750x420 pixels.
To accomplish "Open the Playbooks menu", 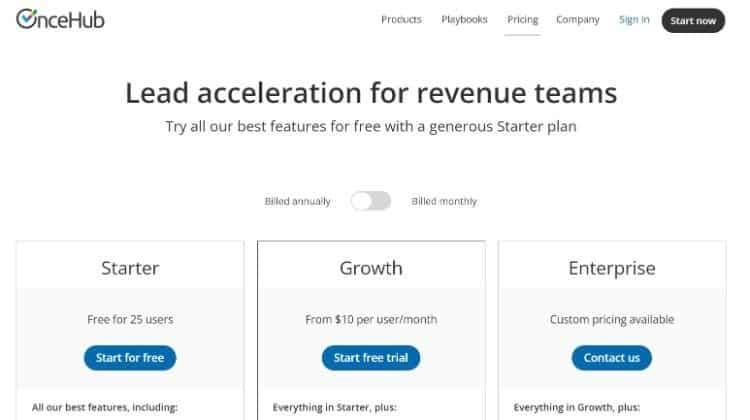I will click(464, 19).
